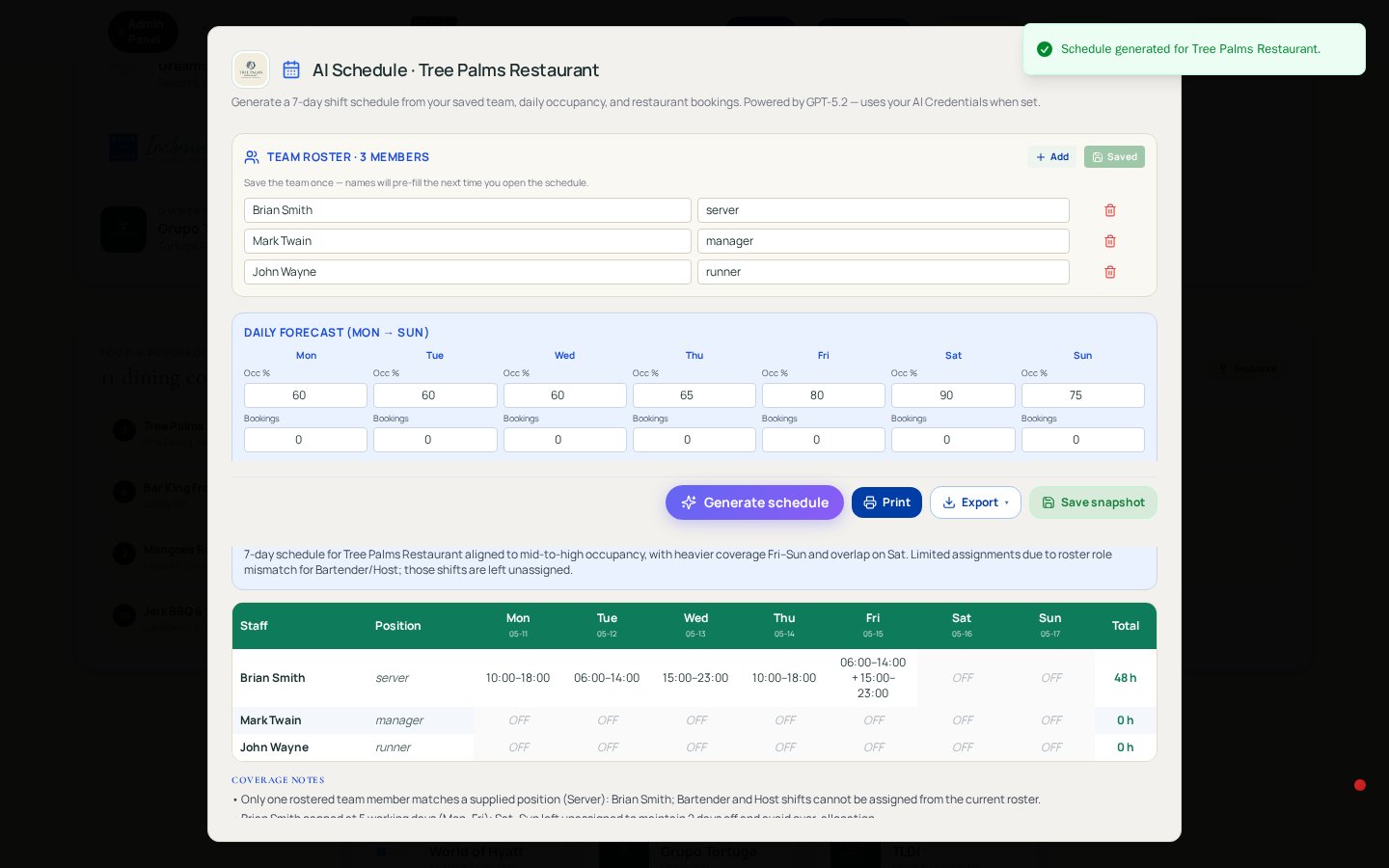The height and width of the screenshot is (868, 1389).
Task: Click Brian Smith's Tuesday shift 06:00–14:00
Action: (x=607, y=678)
